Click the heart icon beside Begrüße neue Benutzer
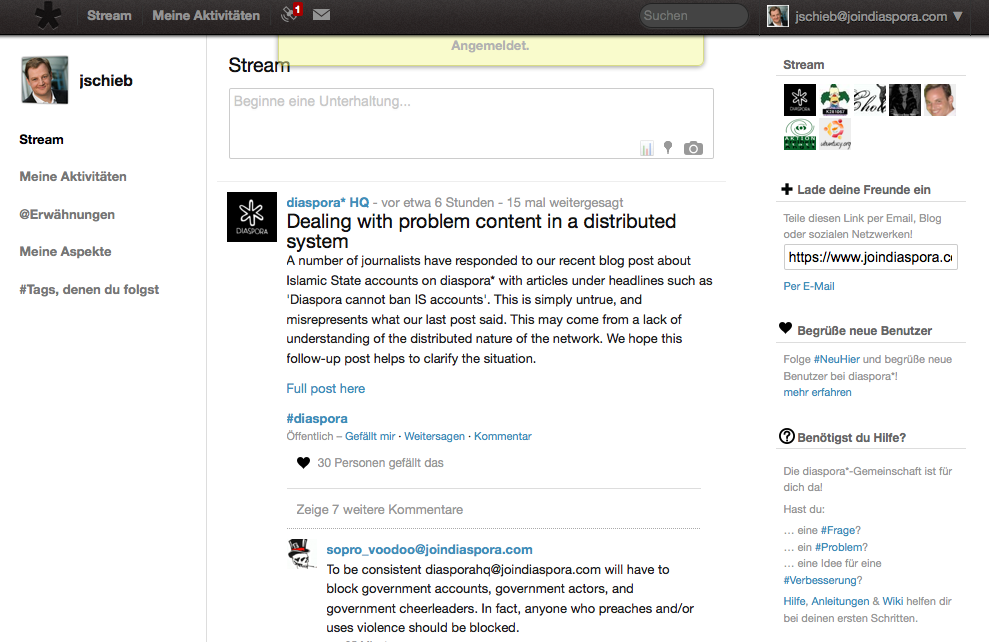 785,328
